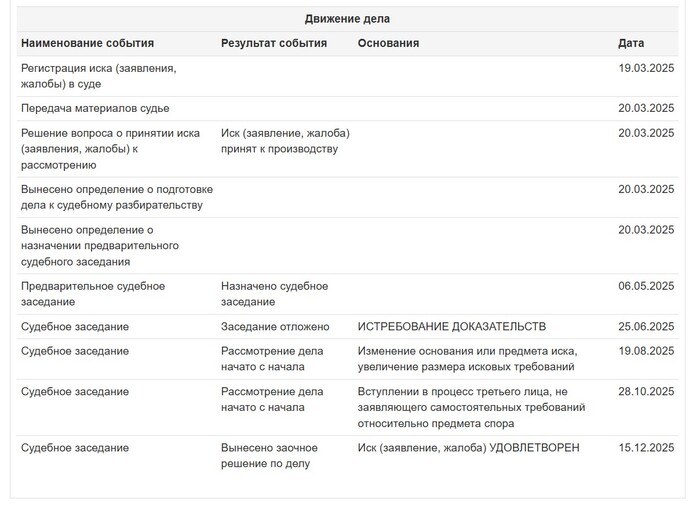Select the "назначении предварительного судебного заседания" event
Image resolution: width=700 pixels, height=510 pixels.
pos(100,246)
